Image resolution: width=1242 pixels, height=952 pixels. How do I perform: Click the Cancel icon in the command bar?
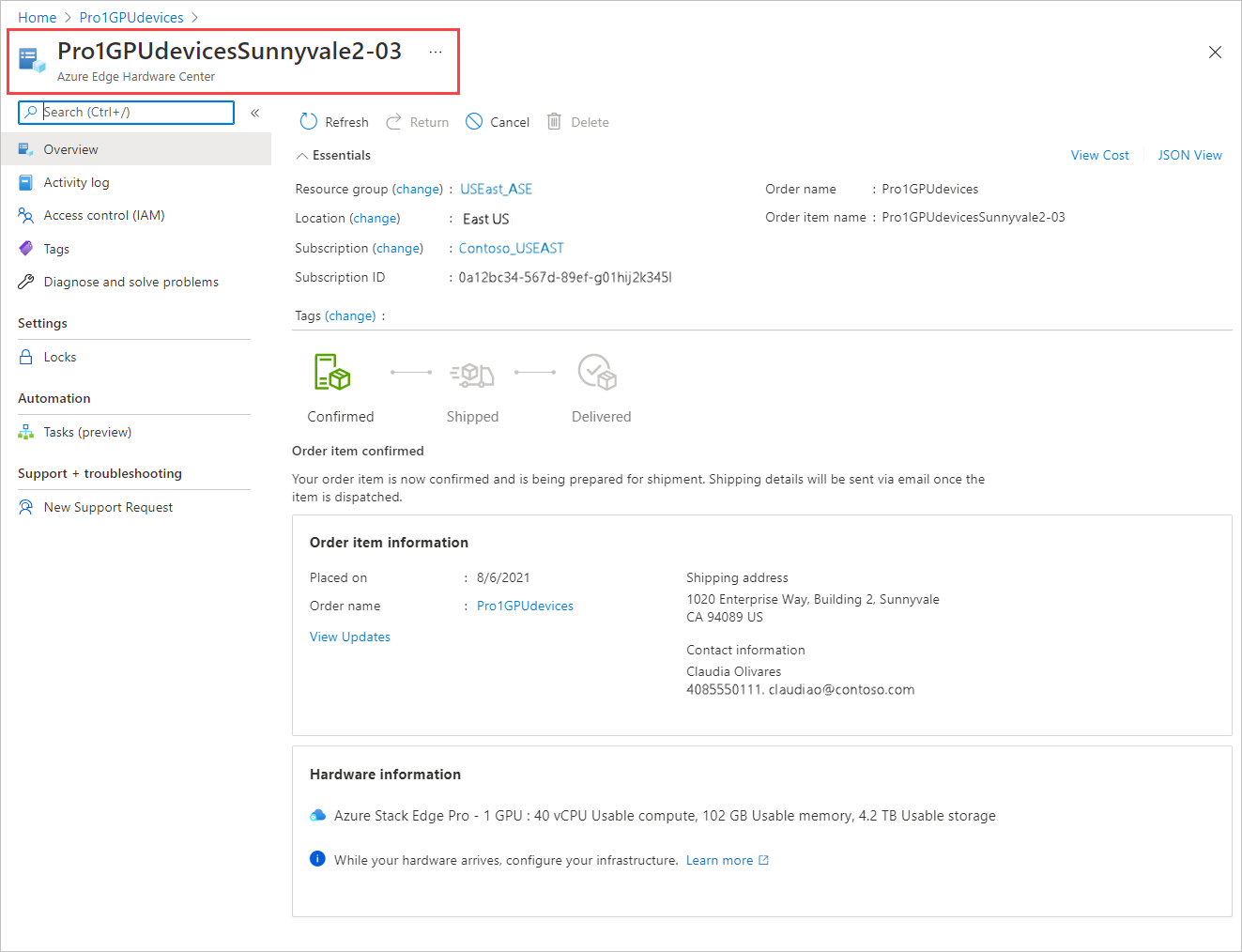tap(473, 121)
